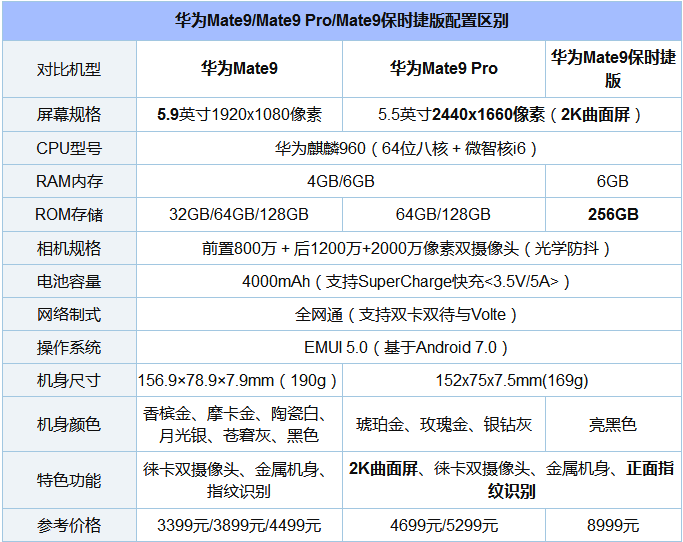
Task: Select the bold 256GB storage cell
Action: point(613,214)
